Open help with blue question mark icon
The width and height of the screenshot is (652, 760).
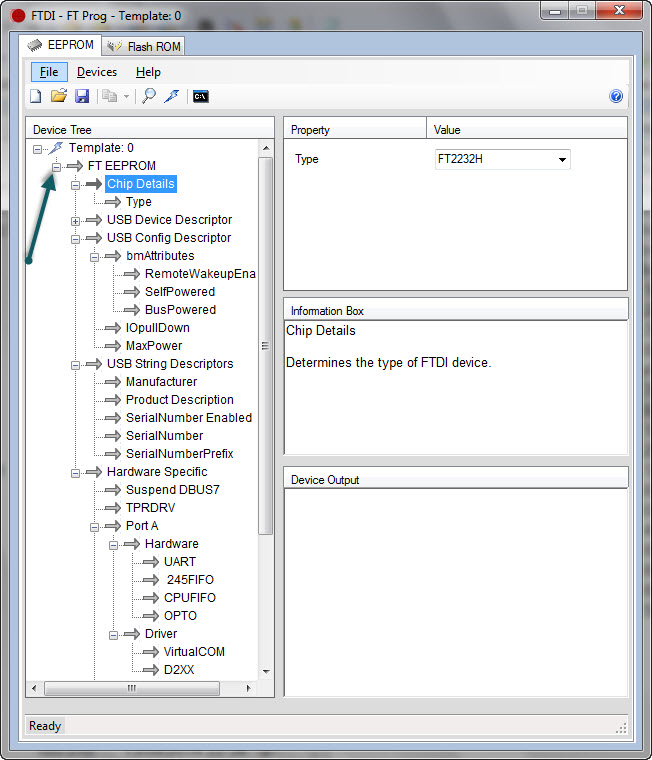tap(616, 96)
